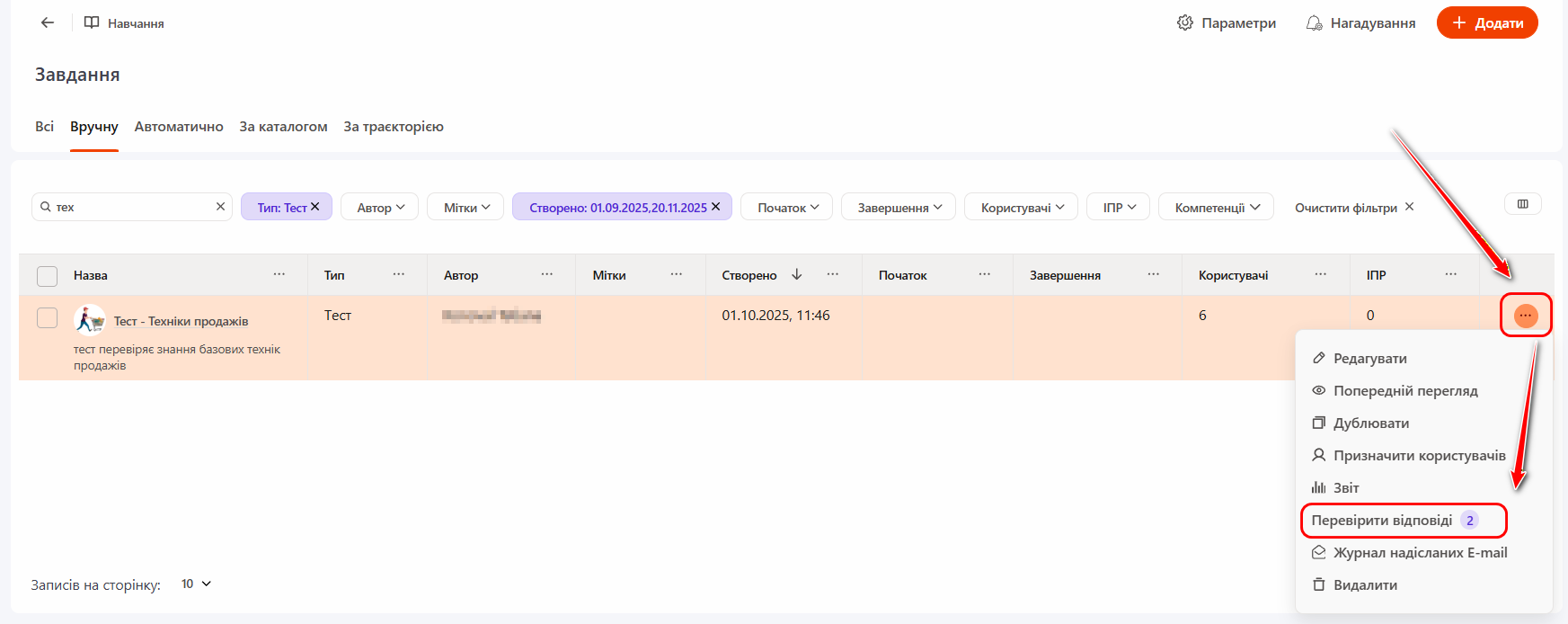The image size is (1568, 624).
Task: Select all rows with header checkbox
Action: [47, 276]
